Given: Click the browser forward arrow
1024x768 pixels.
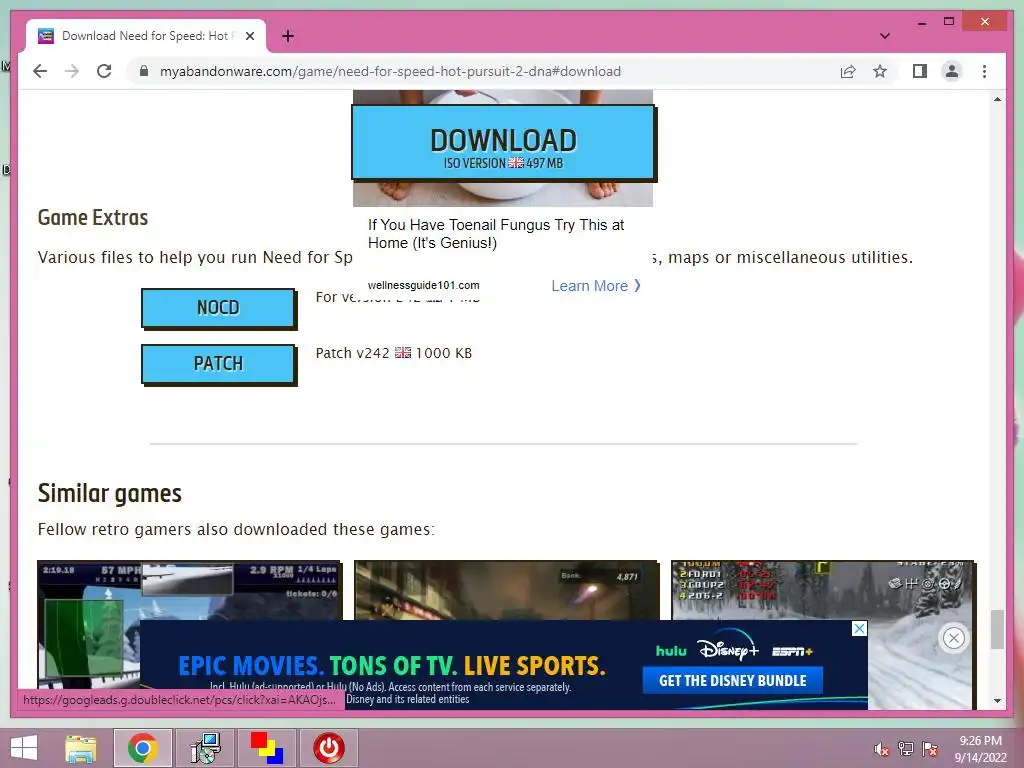Looking at the screenshot, I should [x=72, y=71].
